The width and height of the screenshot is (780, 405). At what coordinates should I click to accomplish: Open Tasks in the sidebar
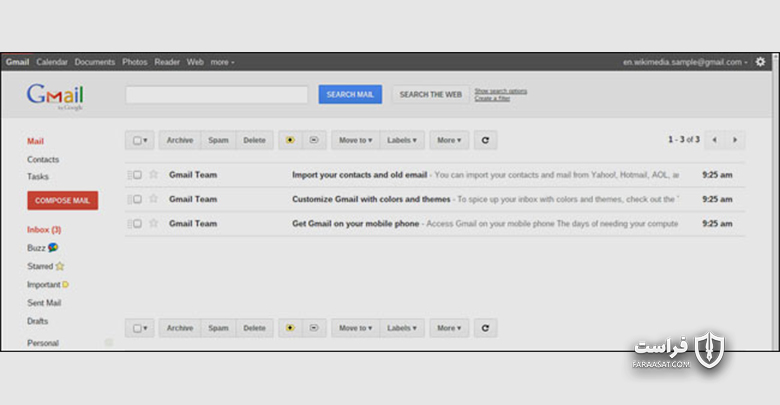pos(37,176)
